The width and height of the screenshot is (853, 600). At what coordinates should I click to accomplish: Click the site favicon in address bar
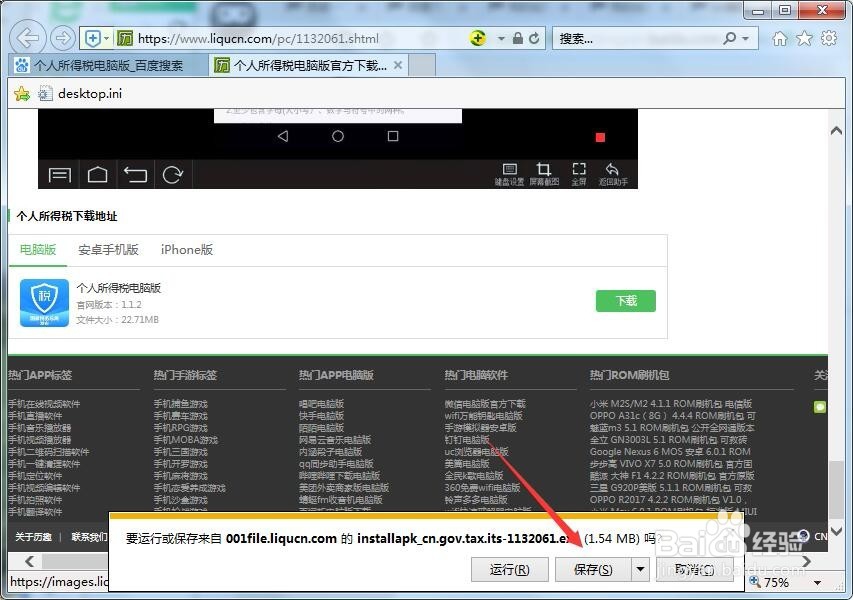pos(125,38)
